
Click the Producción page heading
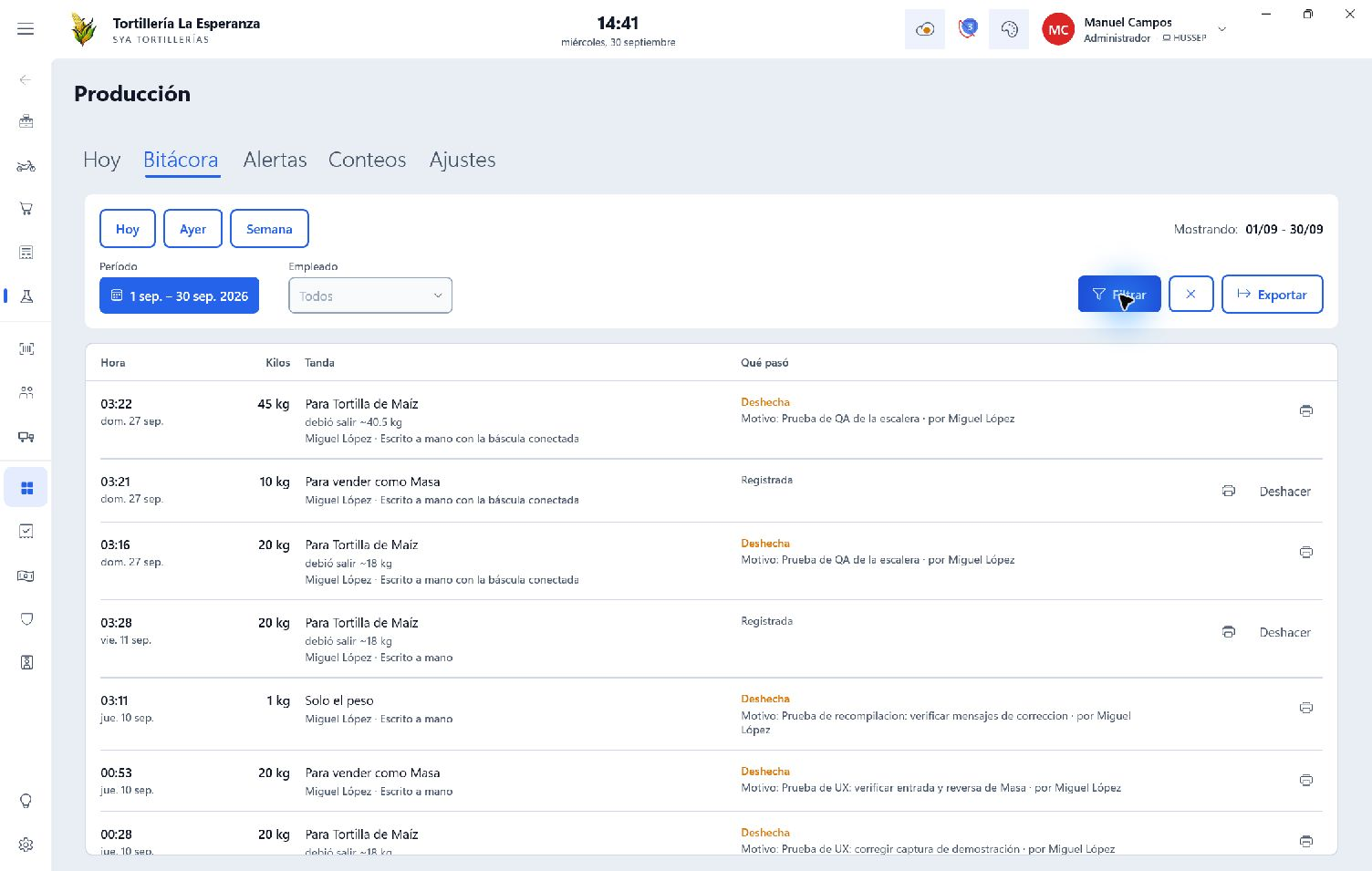132,94
